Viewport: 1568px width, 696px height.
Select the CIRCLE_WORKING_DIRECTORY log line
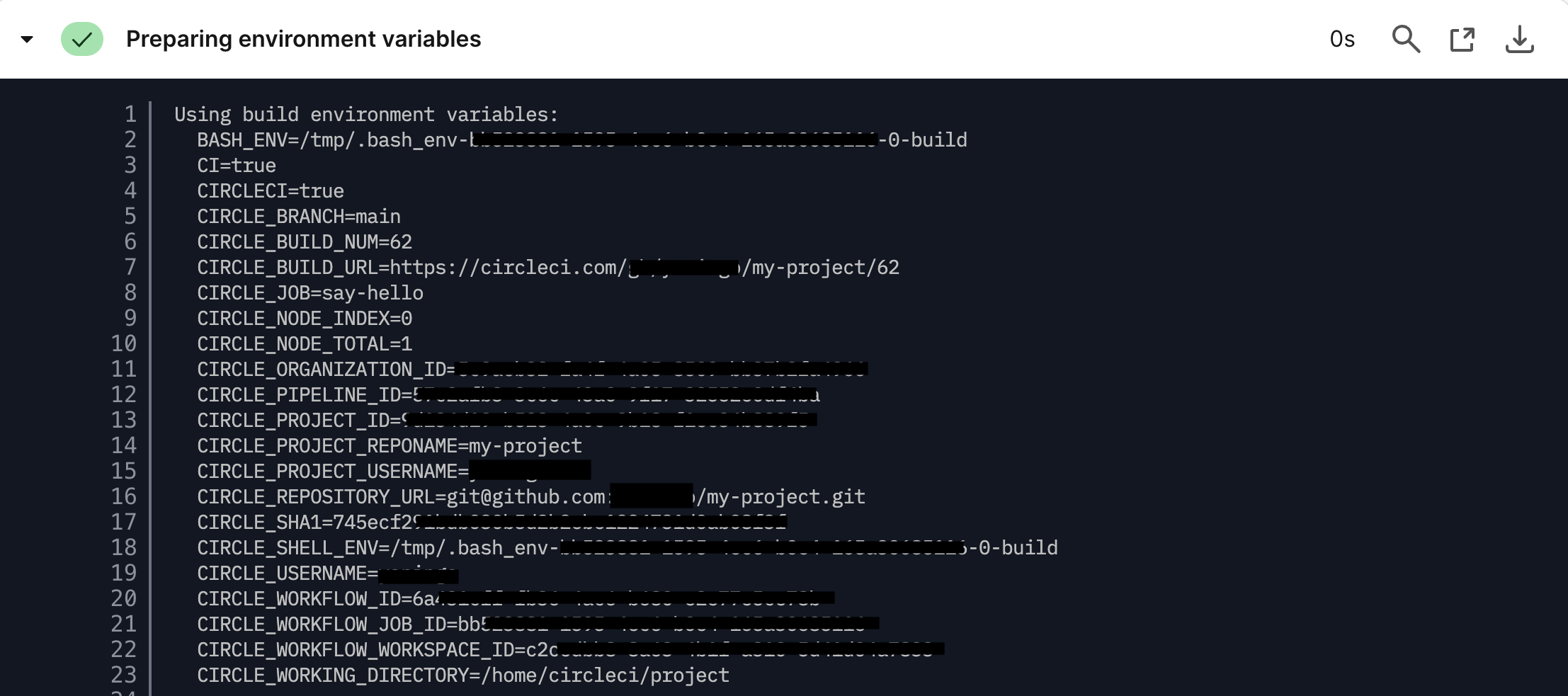click(462, 675)
